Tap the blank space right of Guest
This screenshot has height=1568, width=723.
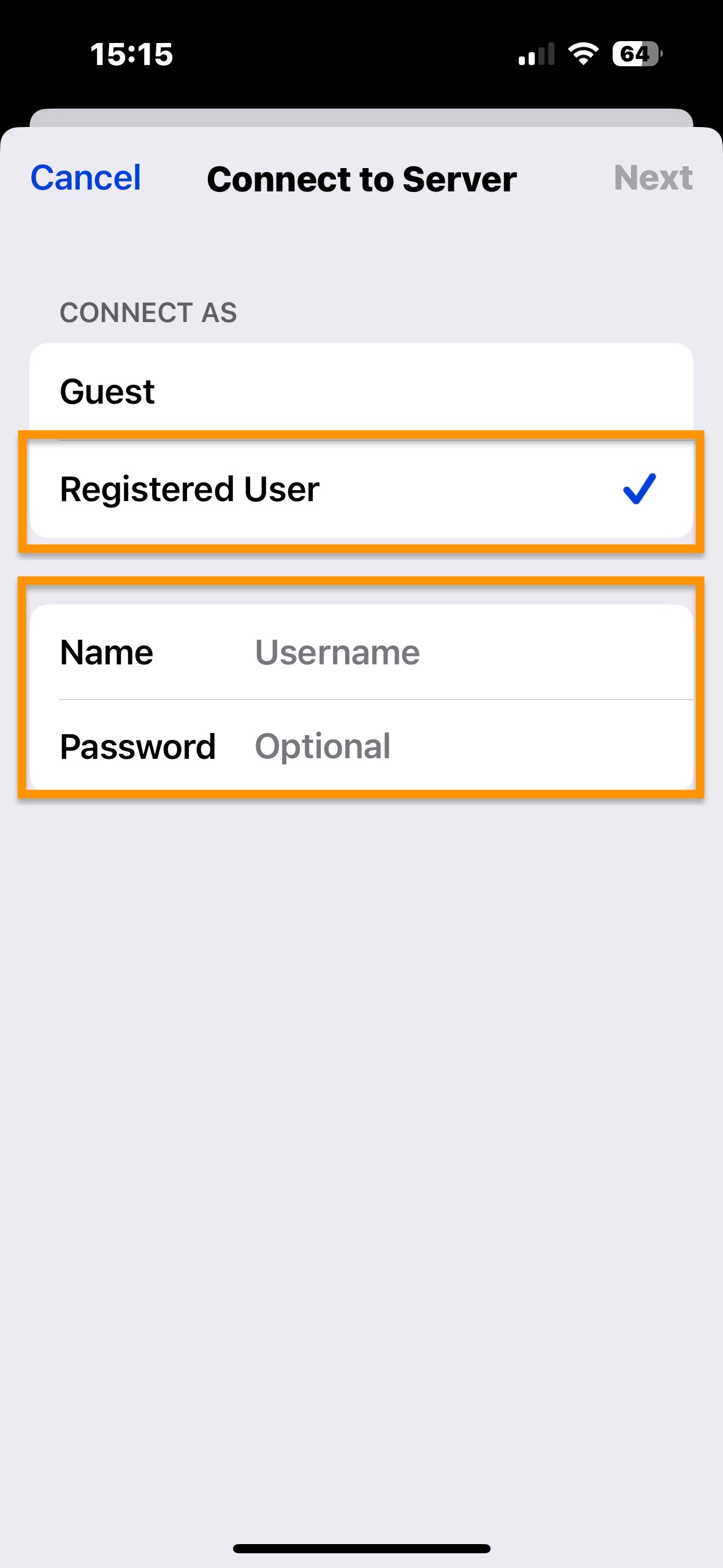pyautogui.click(x=423, y=391)
